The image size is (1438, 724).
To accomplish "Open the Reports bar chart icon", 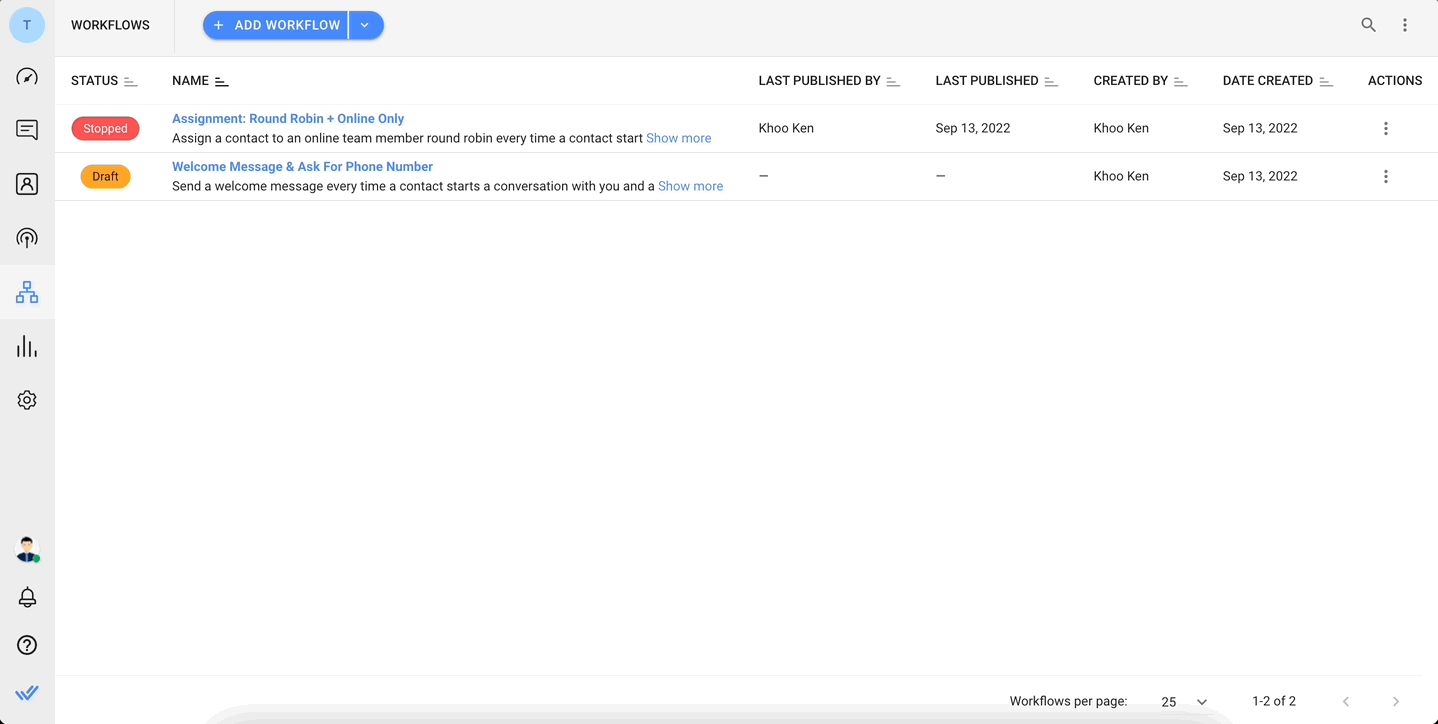I will (x=27, y=346).
